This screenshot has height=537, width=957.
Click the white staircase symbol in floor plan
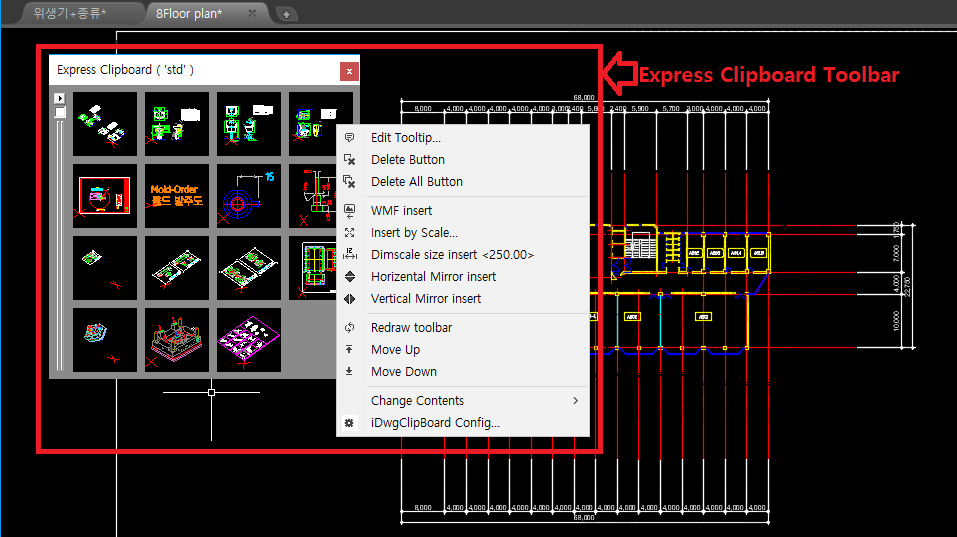[640, 247]
